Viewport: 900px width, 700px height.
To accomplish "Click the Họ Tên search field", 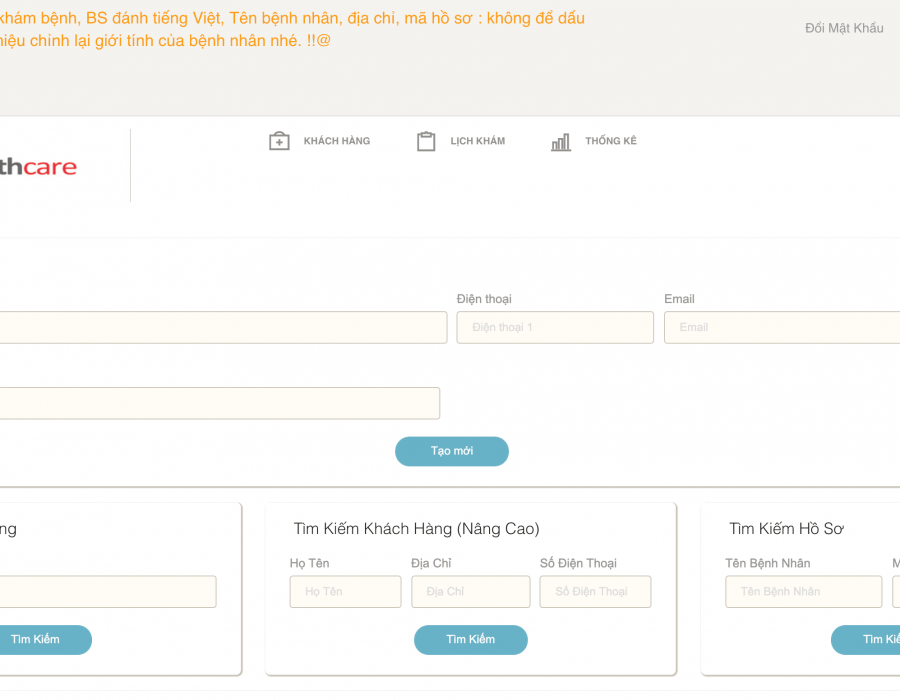I will tap(346, 592).
